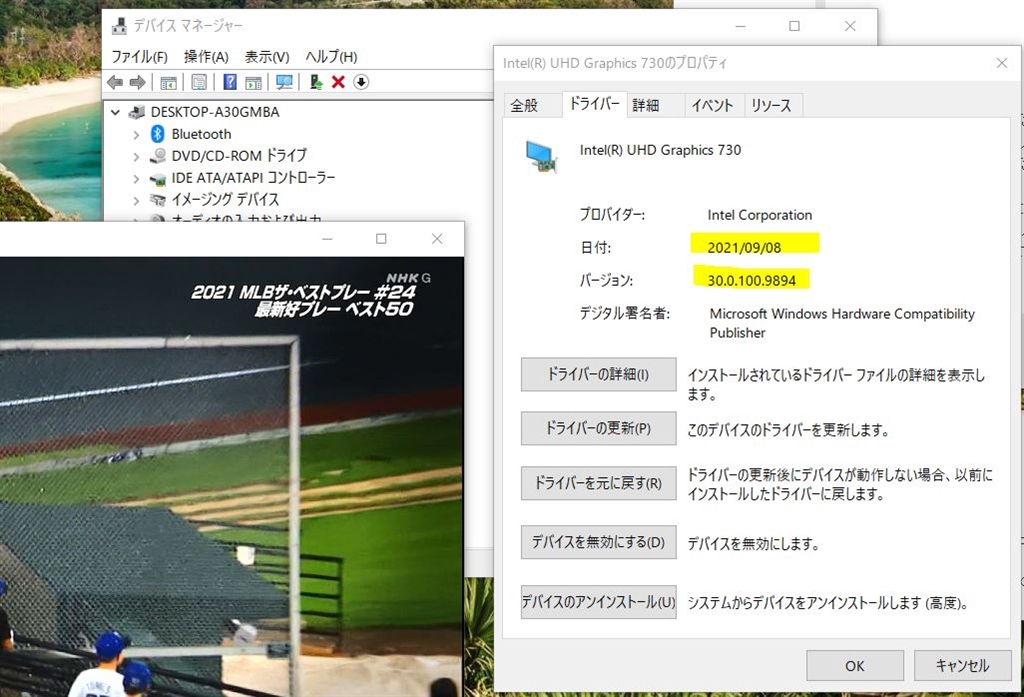Click the back arrow in Device Manager toolbar
1024x697 pixels.
115,82
